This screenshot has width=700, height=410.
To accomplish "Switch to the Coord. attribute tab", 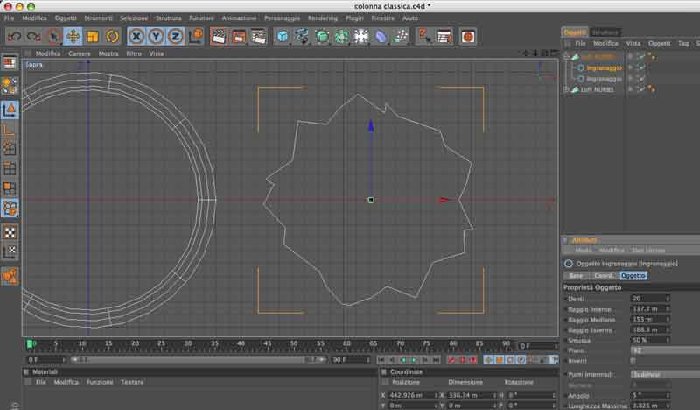I will coord(604,276).
